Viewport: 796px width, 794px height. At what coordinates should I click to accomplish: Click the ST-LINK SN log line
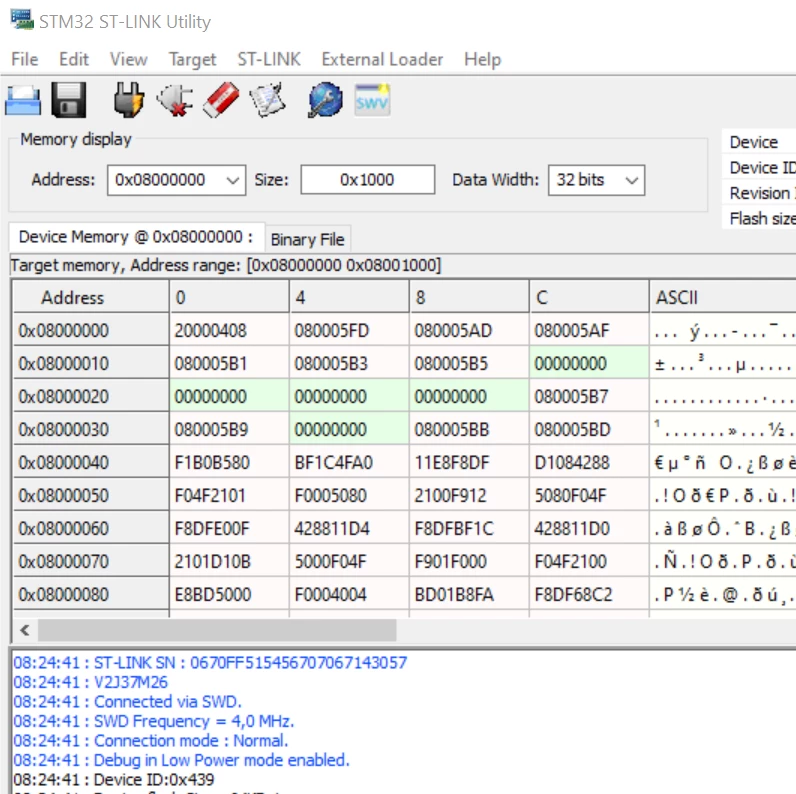coord(210,663)
